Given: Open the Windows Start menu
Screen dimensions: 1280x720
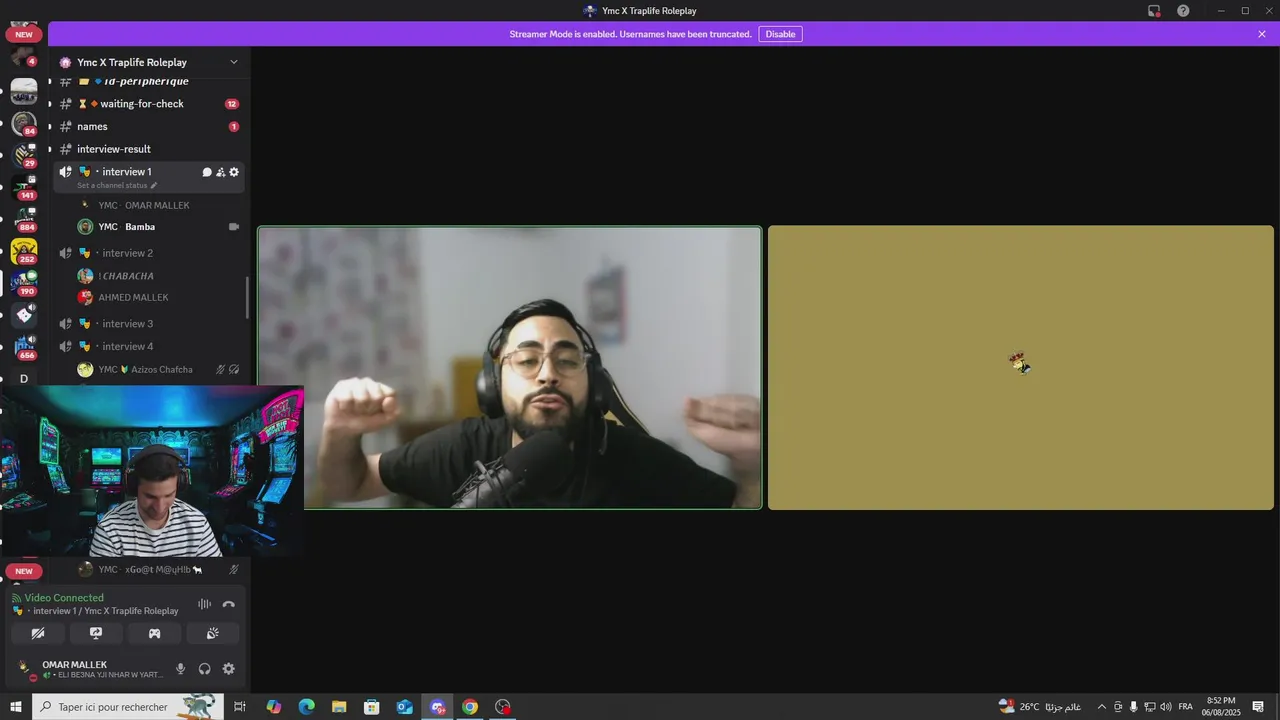Looking at the screenshot, I should 15,707.
